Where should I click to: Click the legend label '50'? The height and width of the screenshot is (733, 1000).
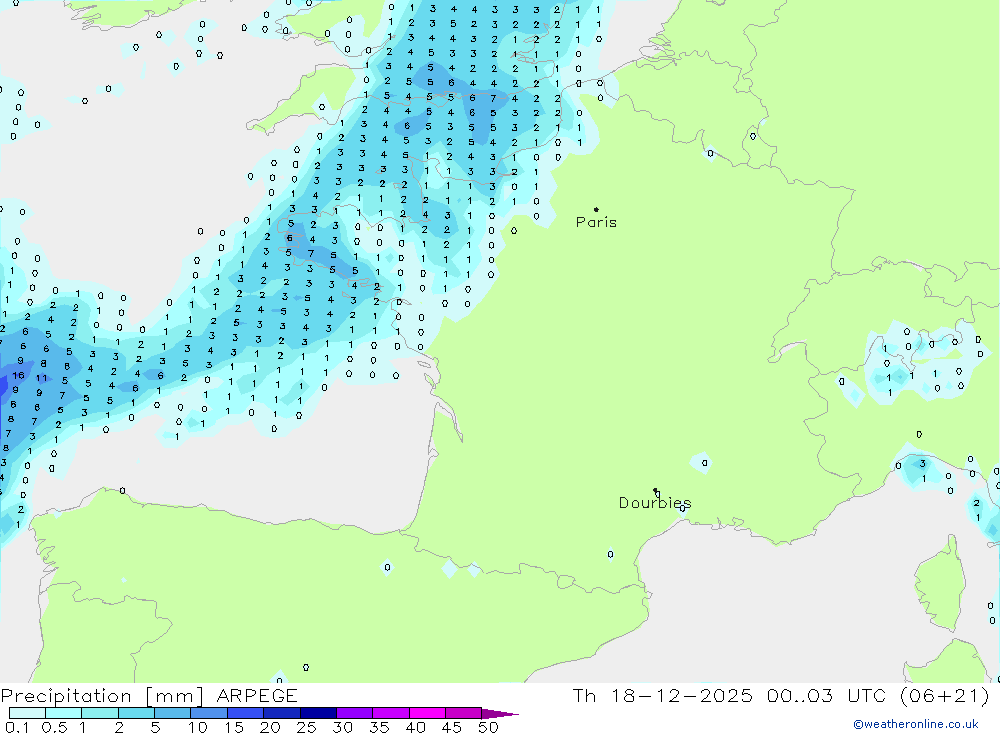click(488, 727)
